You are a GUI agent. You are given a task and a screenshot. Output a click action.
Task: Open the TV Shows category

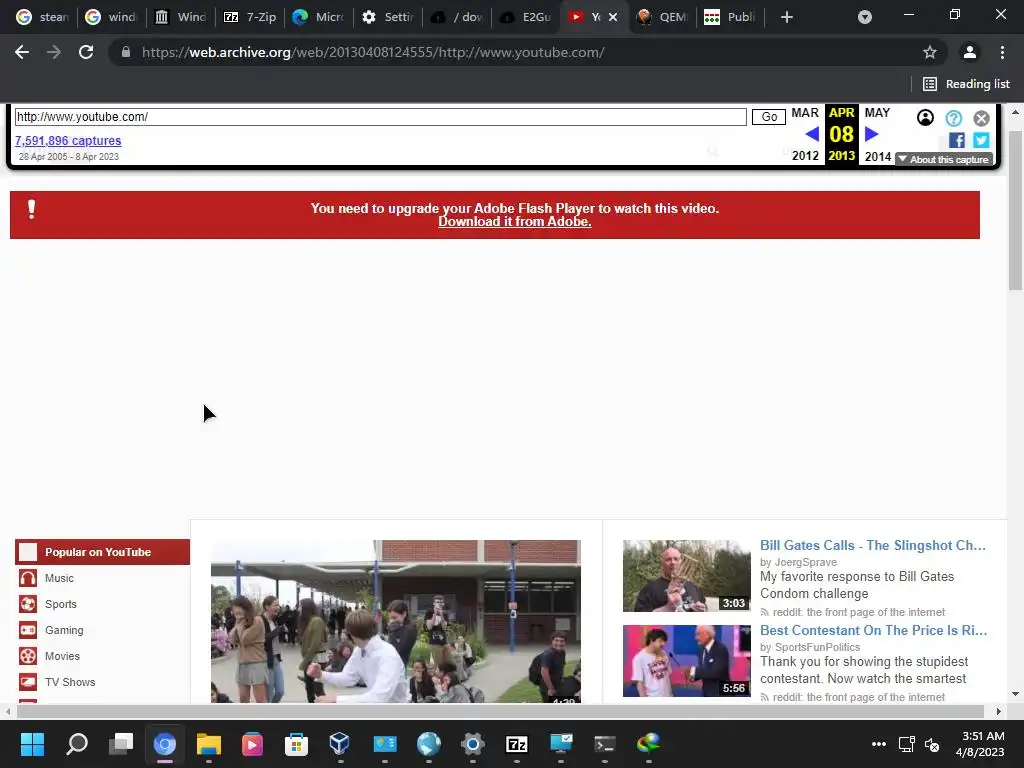70,682
